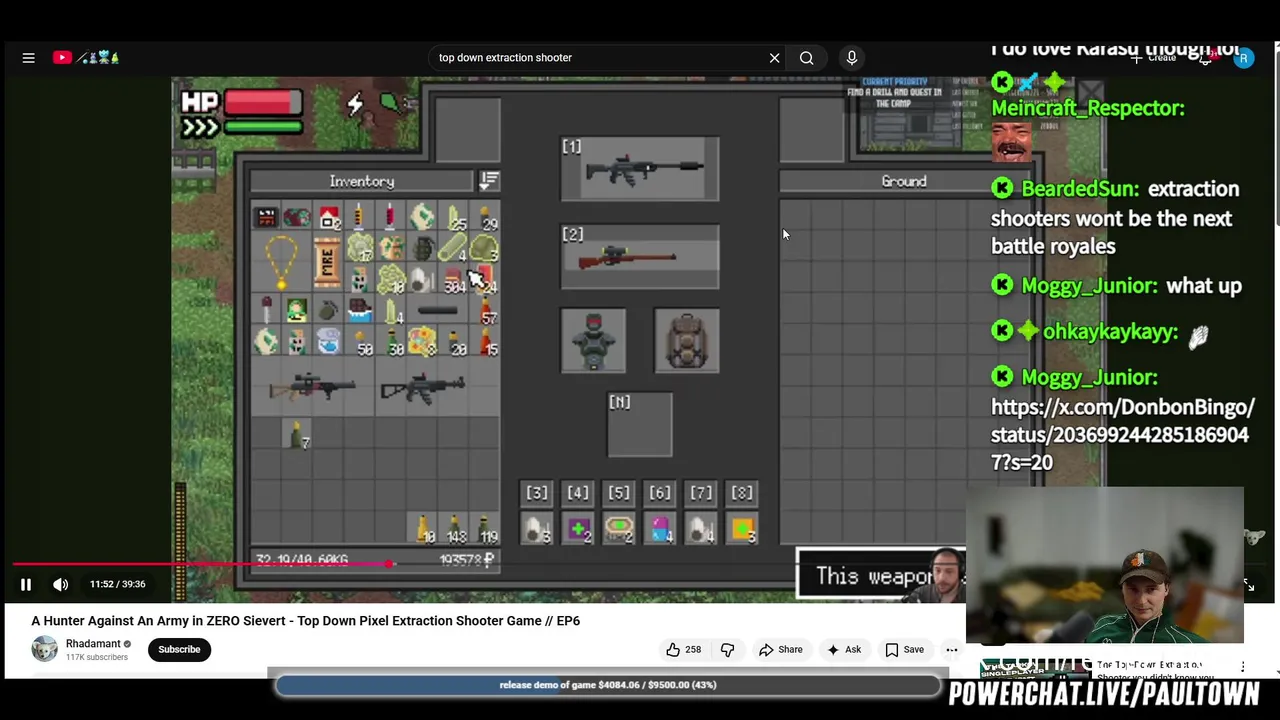Click weapon slot 2 red sniper rifle

coord(639,256)
